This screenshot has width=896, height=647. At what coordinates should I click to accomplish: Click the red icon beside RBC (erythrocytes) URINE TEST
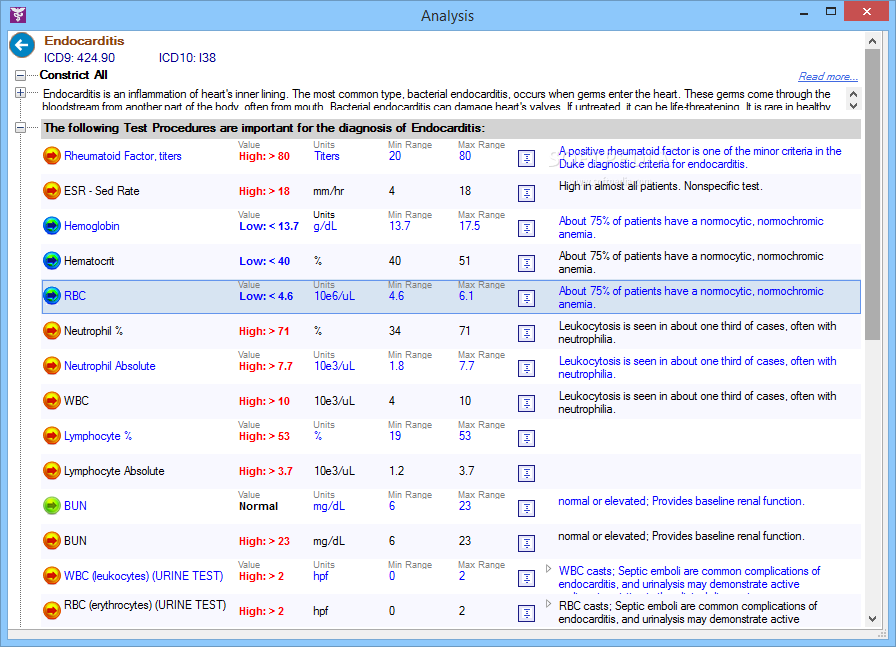click(x=52, y=610)
